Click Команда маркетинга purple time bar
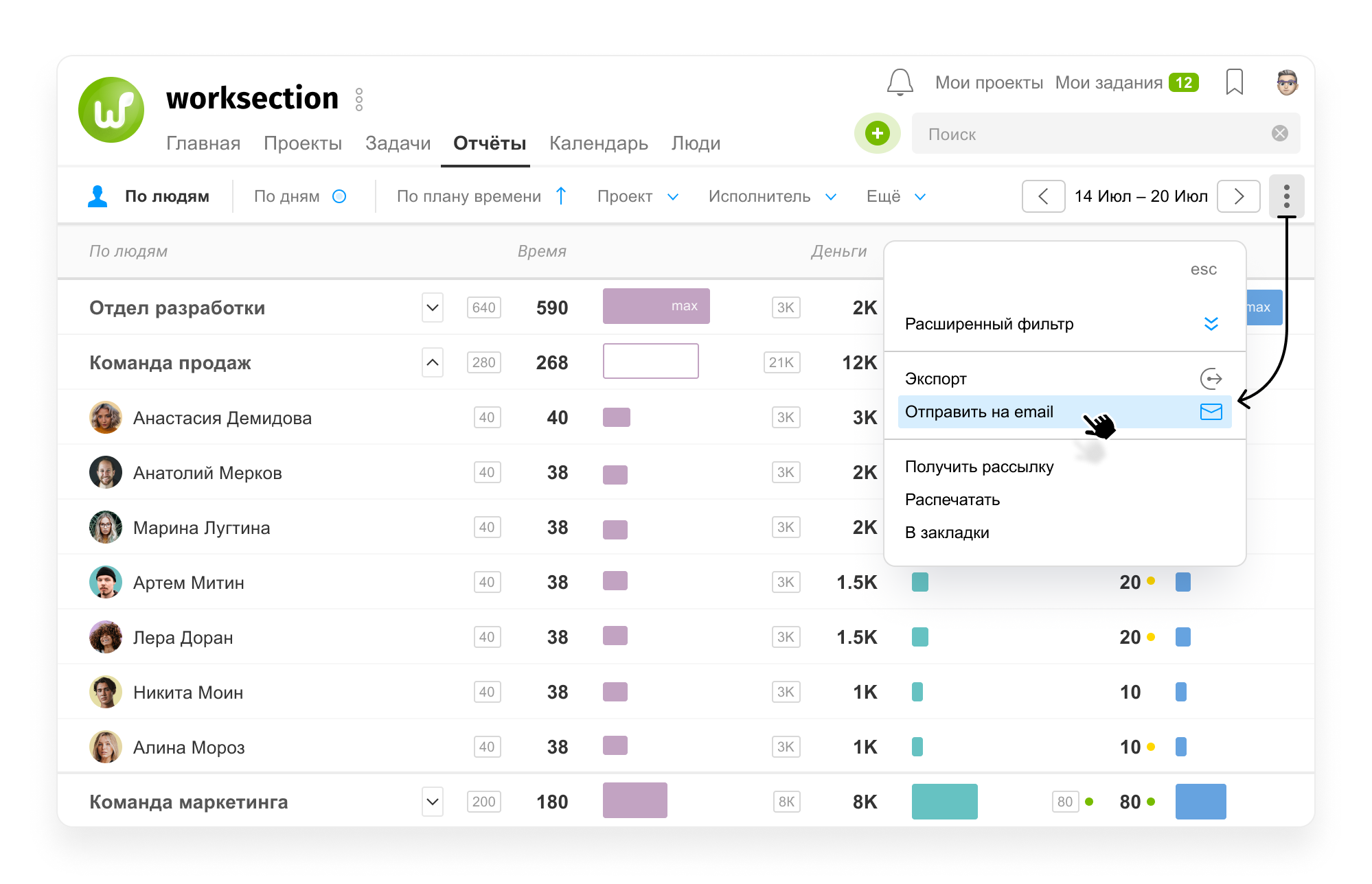The height and width of the screenshot is (884, 1372). point(634,800)
